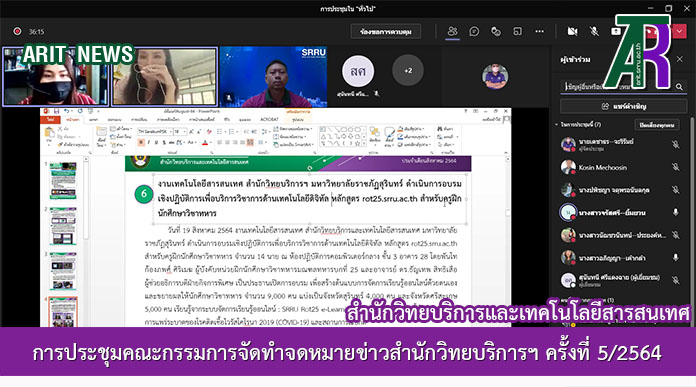Click the Paste icon in PowerPoint ribbon
This screenshot has width=696, height=387.
[x=50, y=132]
